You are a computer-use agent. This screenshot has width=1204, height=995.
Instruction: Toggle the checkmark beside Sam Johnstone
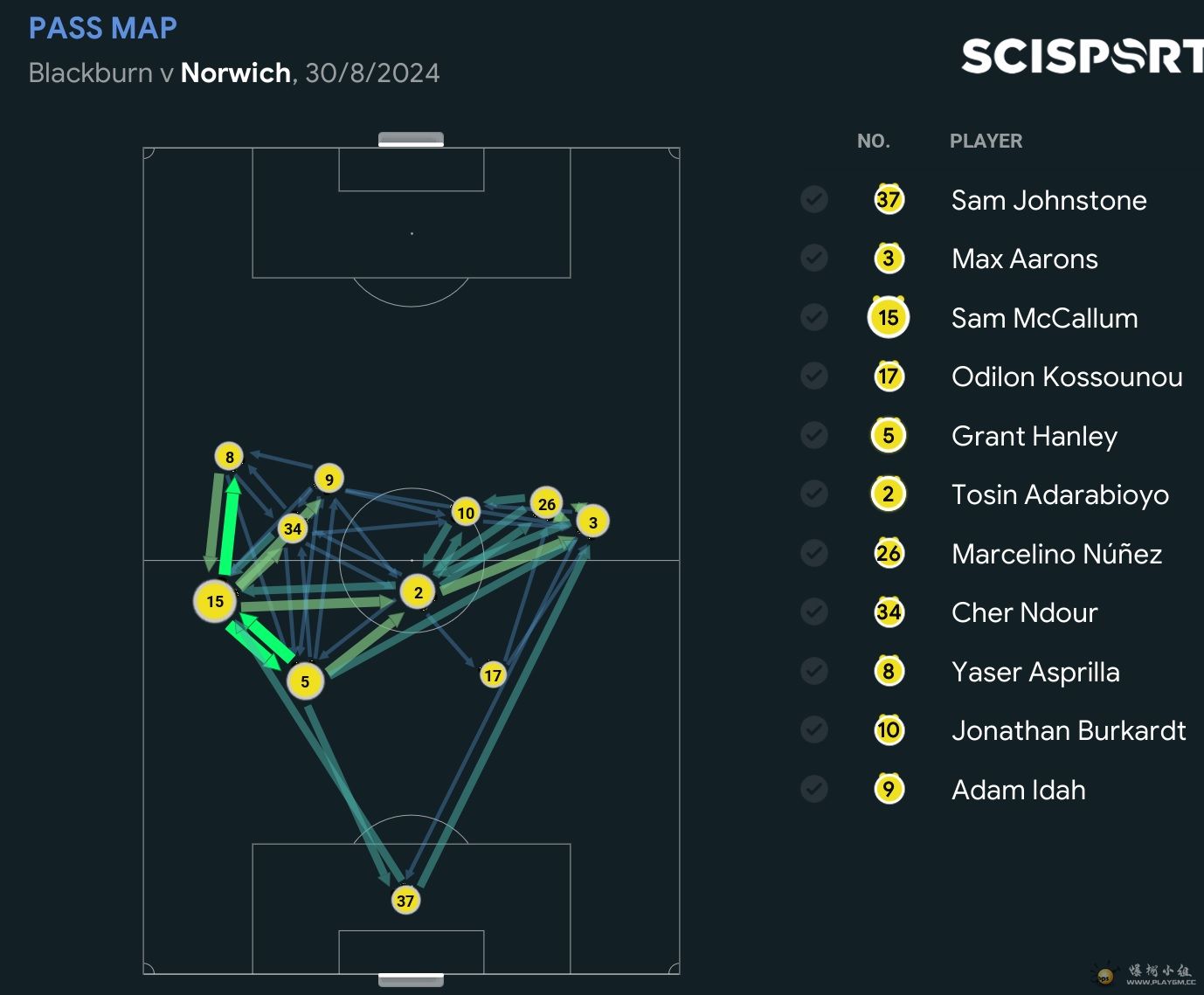click(x=814, y=200)
